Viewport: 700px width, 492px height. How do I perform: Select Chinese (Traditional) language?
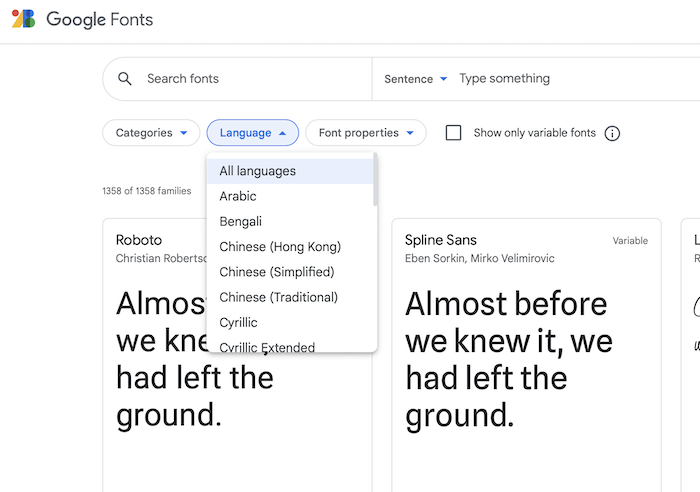click(x=290, y=297)
